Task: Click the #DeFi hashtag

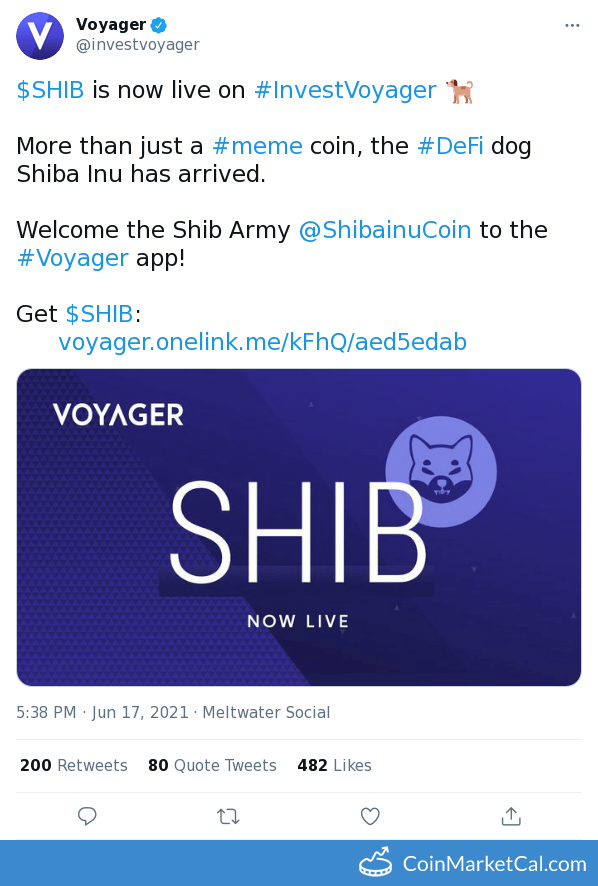Action: tap(450, 146)
